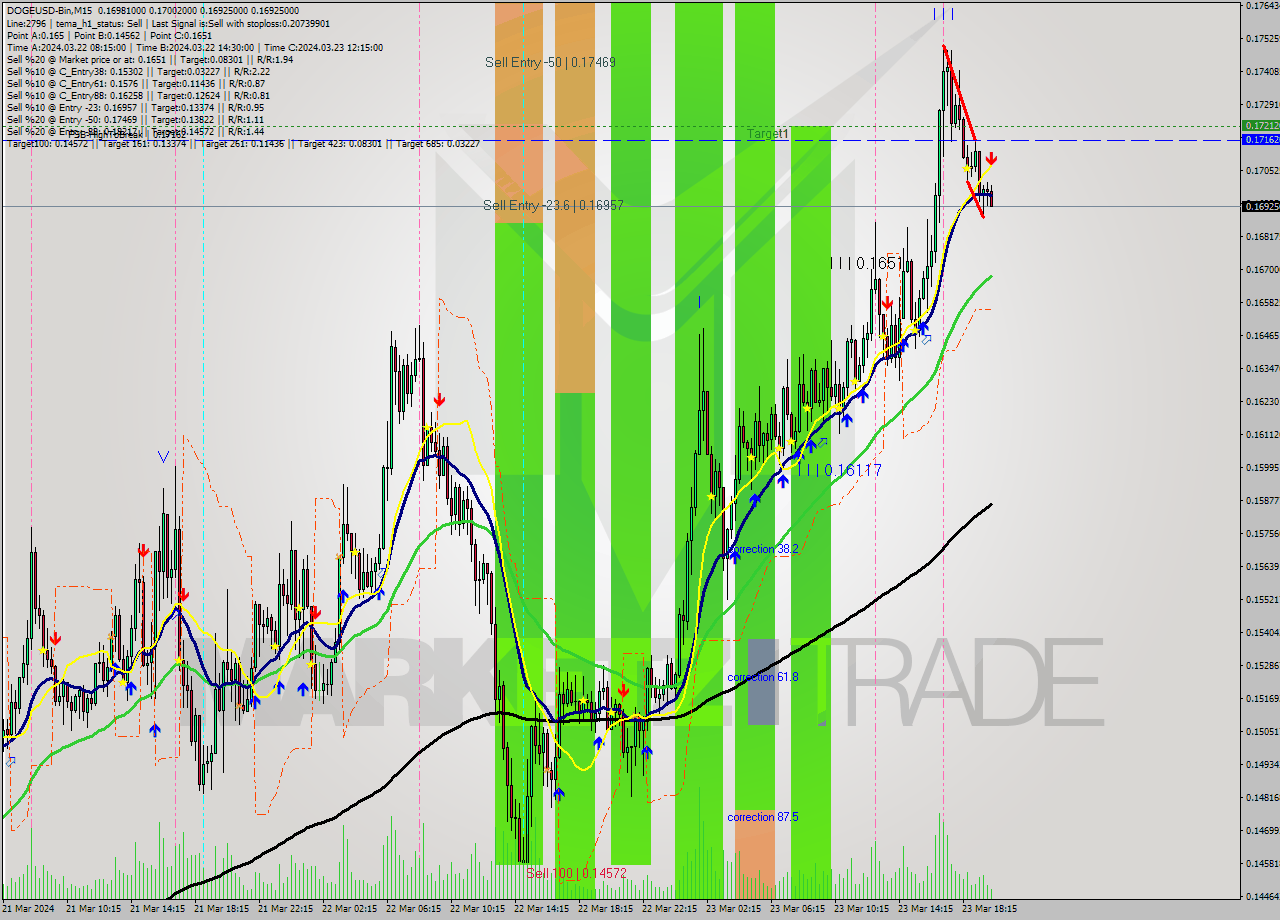Click the 0.14464 price axis value
Screen dimensions: 1280x920
tap(1261, 897)
